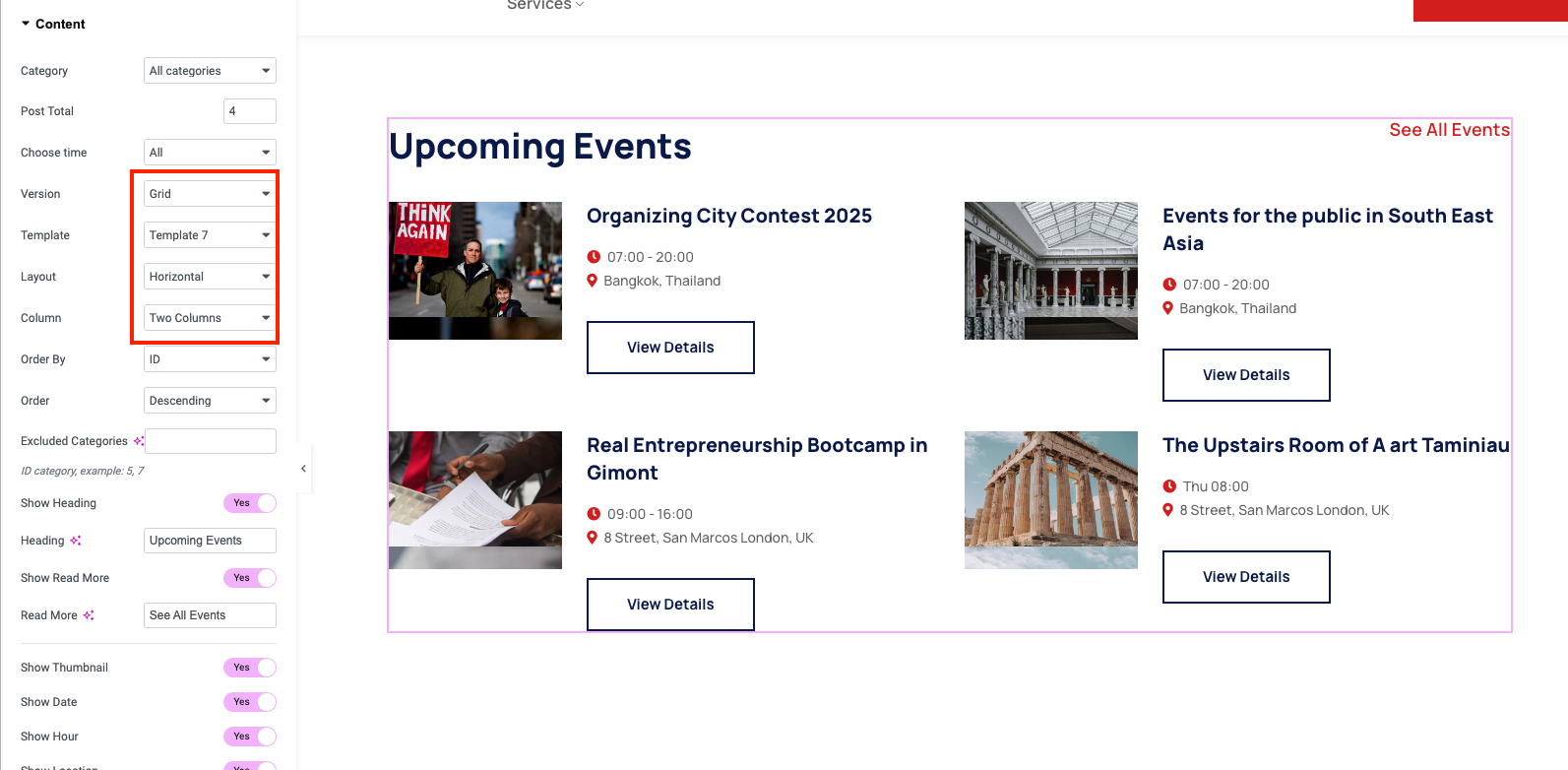The image size is (1568, 770).
Task: Toggle the Show Heading switch
Action: [x=250, y=503]
